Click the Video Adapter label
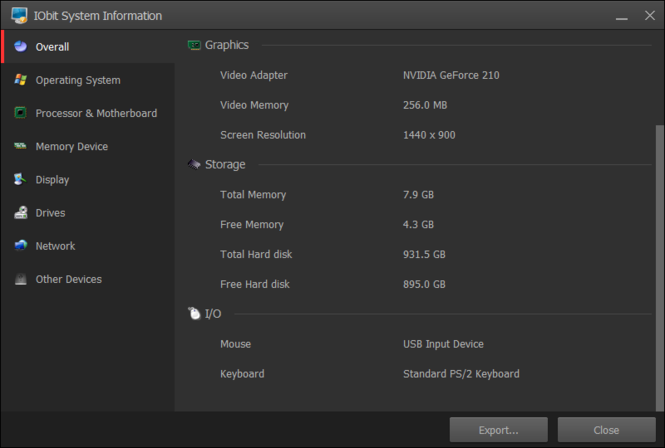The width and height of the screenshot is (665, 448). [254, 75]
